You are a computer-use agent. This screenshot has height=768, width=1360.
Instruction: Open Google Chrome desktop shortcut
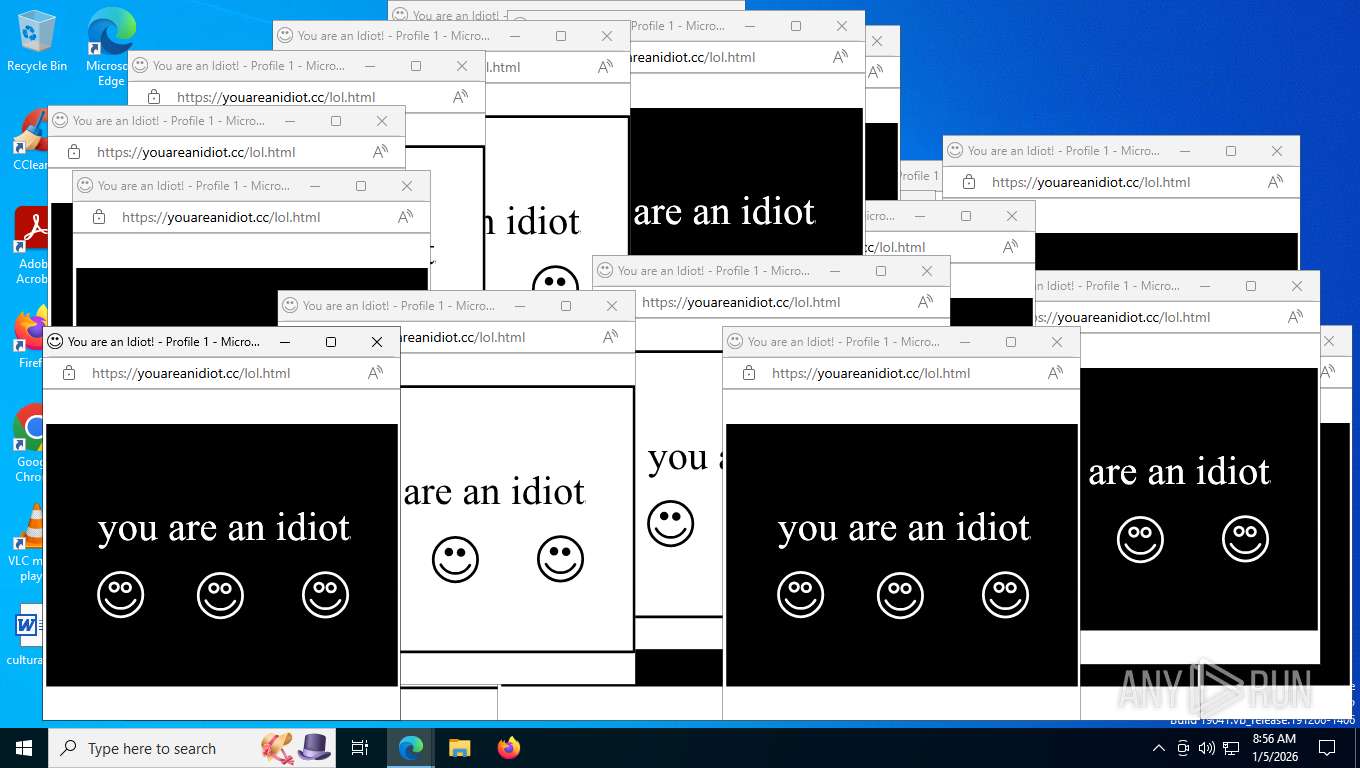28,444
